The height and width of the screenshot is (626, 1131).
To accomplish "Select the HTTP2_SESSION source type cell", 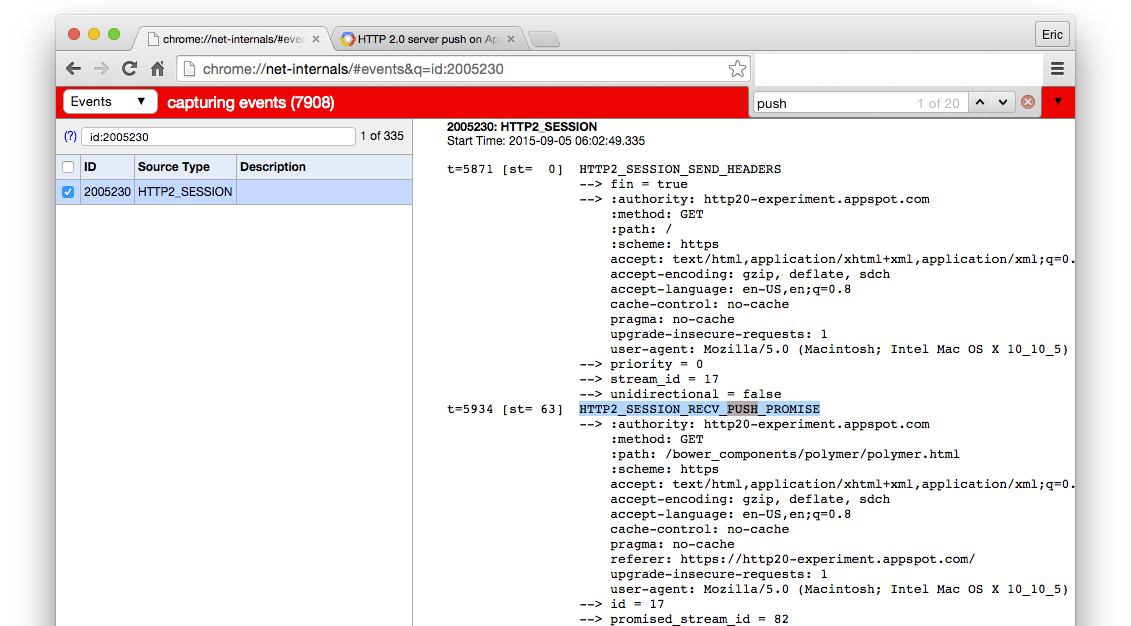I will [185, 192].
